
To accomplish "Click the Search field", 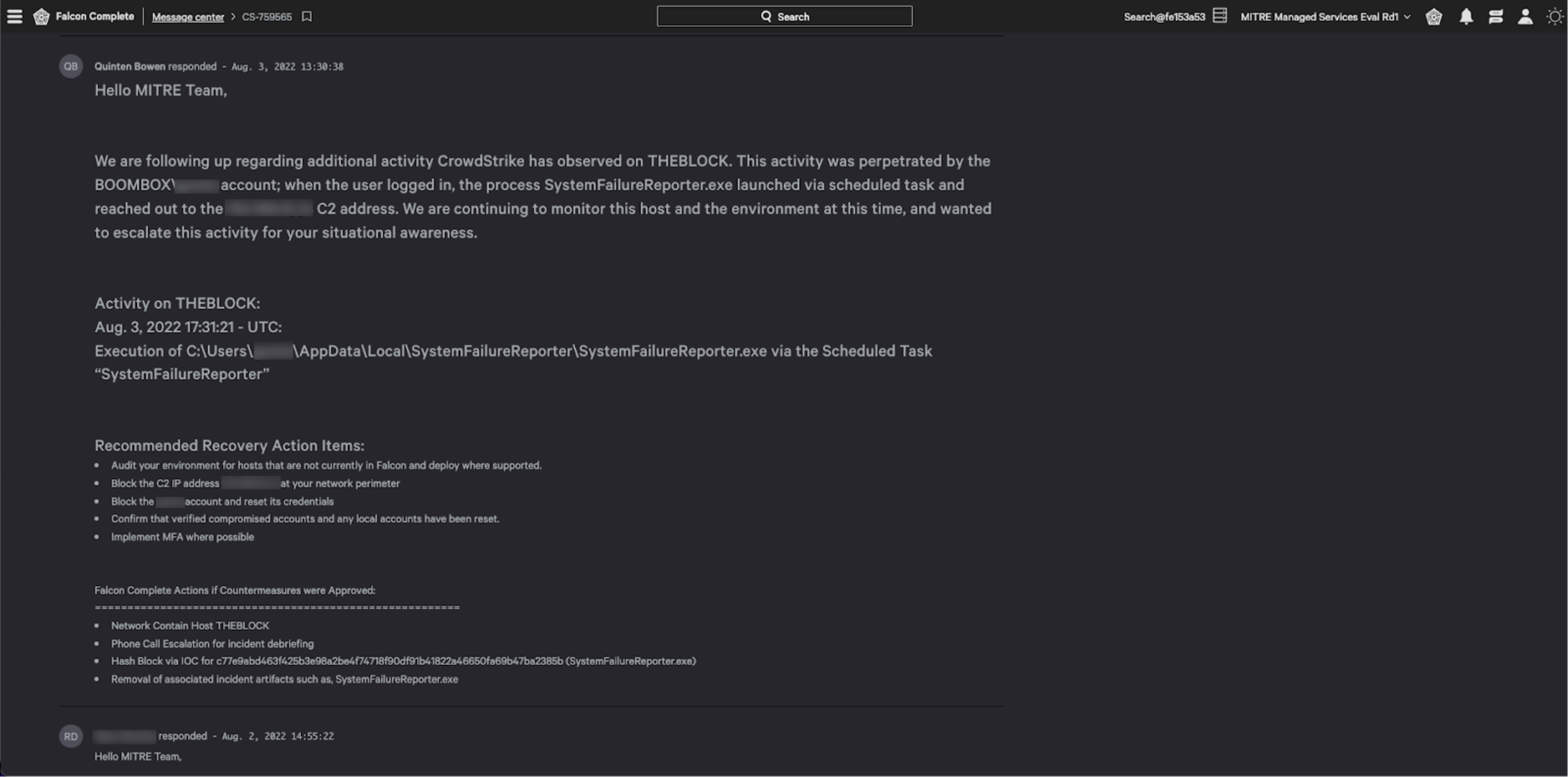I will pyautogui.click(x=785, y=17).
